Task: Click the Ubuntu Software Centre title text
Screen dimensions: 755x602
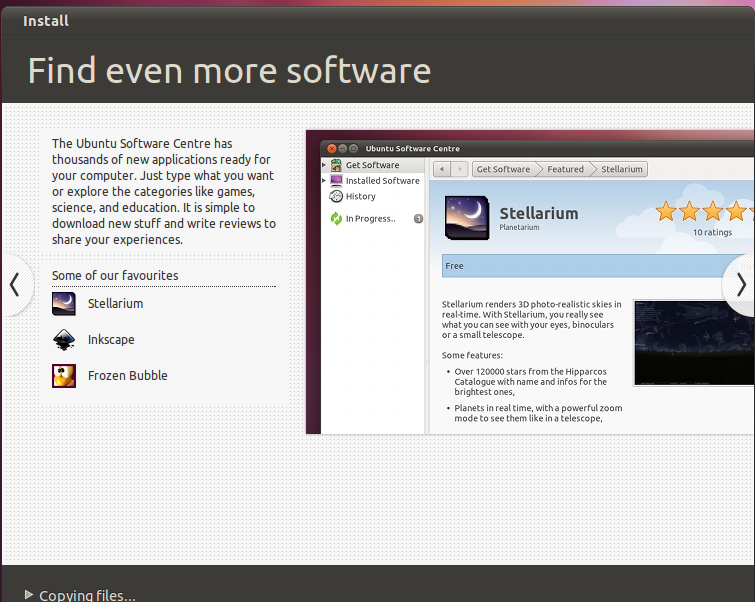Action: tap(413, 148)
